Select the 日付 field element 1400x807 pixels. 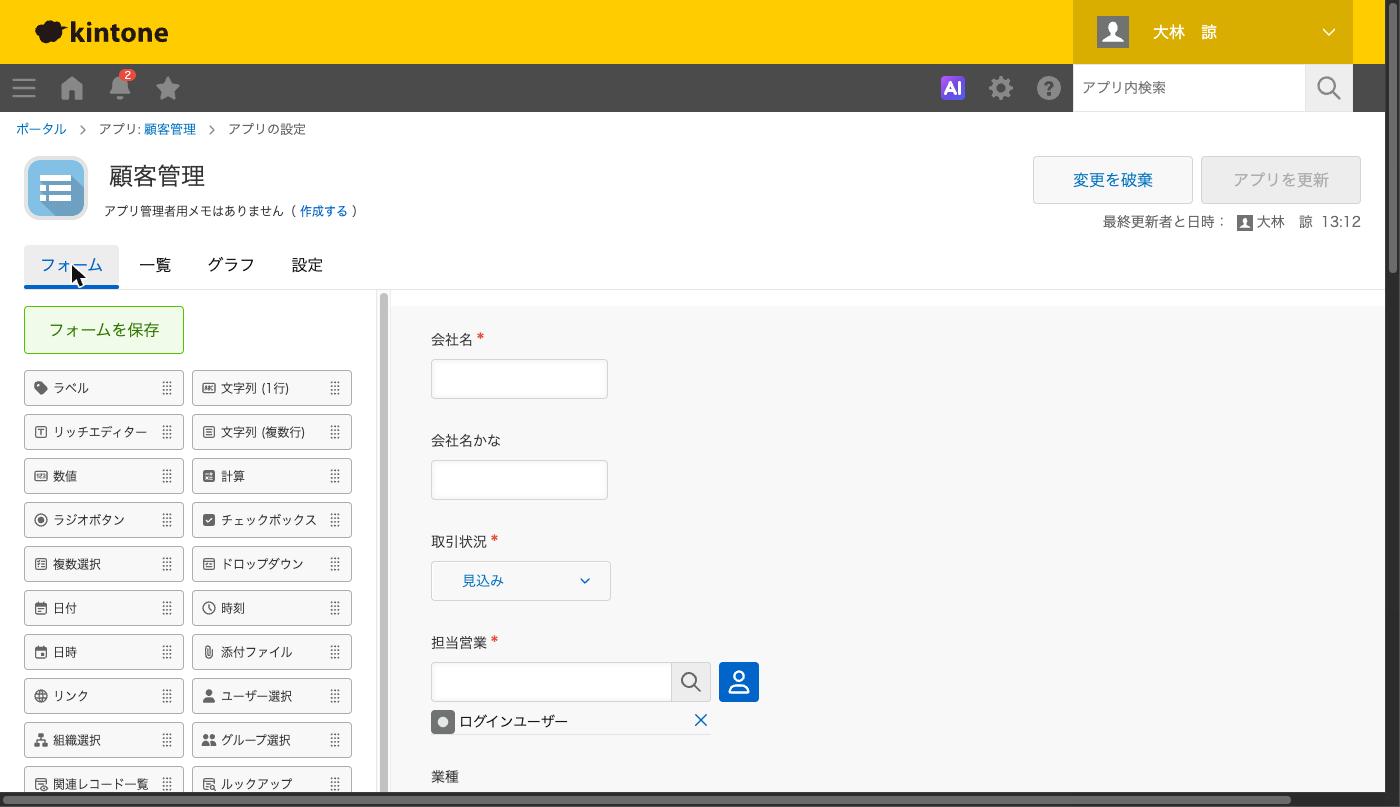pyautogui.click(x=104, y=608)
